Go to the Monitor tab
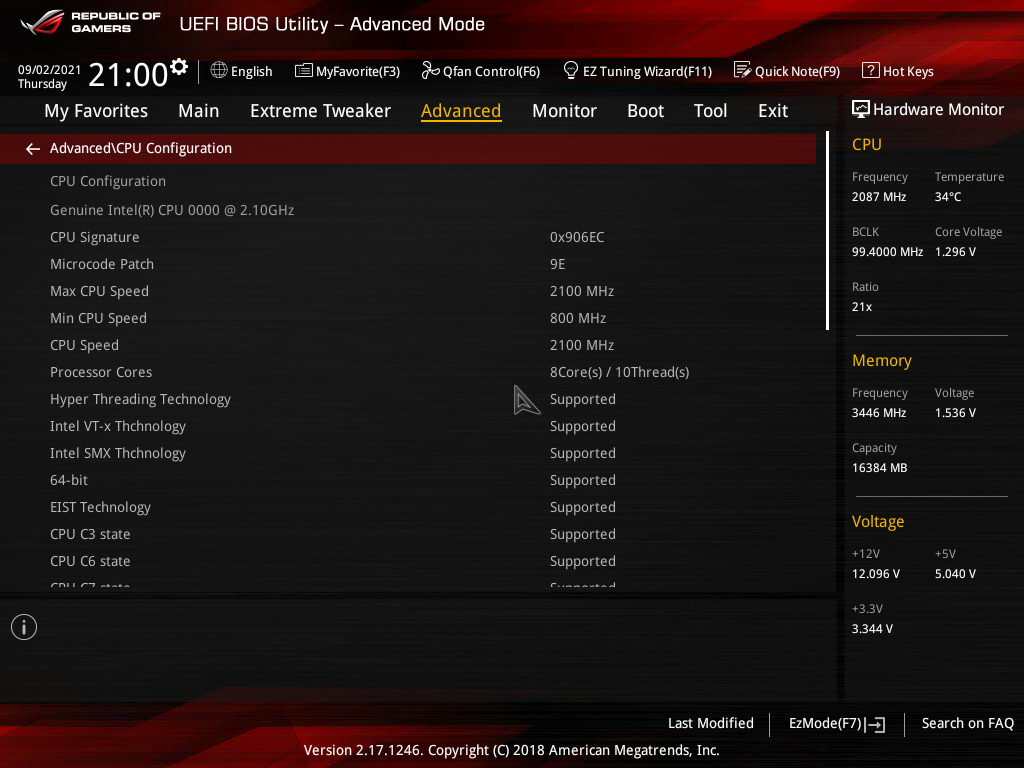Viewport: 1024px width, 768px height. pos(564,111)
